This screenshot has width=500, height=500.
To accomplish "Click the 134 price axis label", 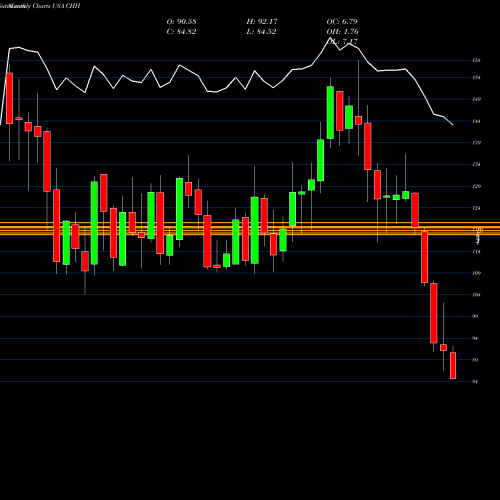I will pos(477,164).
